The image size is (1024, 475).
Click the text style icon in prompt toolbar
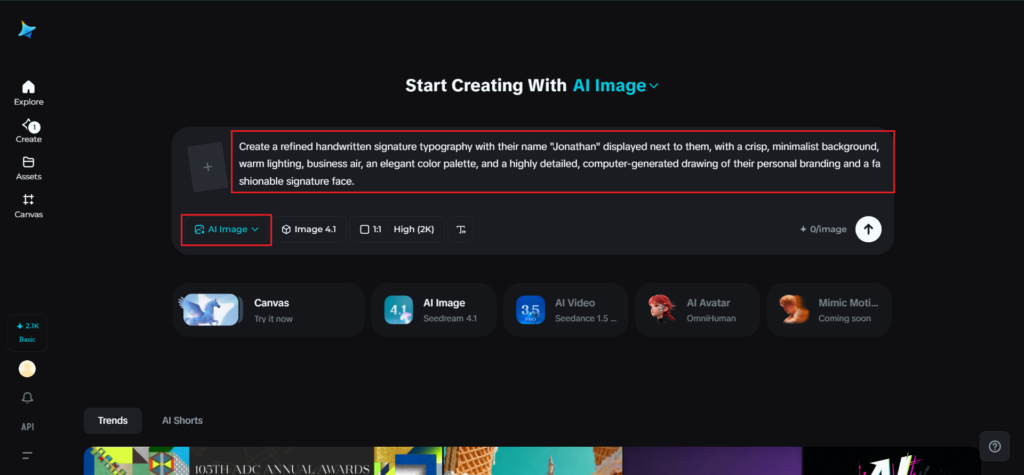(461, 229)
